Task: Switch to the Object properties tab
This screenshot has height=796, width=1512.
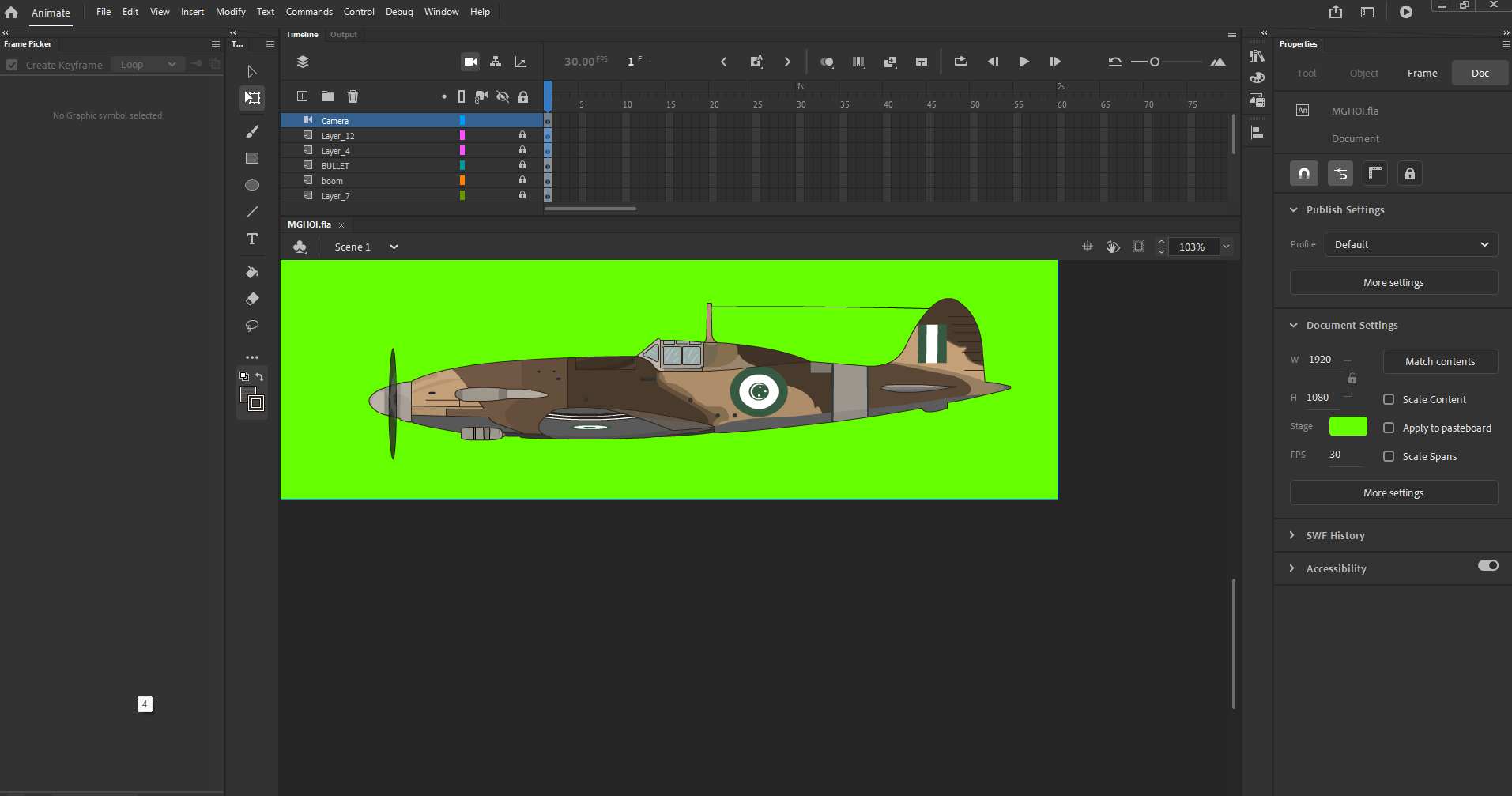Action: coord(1363,73)
